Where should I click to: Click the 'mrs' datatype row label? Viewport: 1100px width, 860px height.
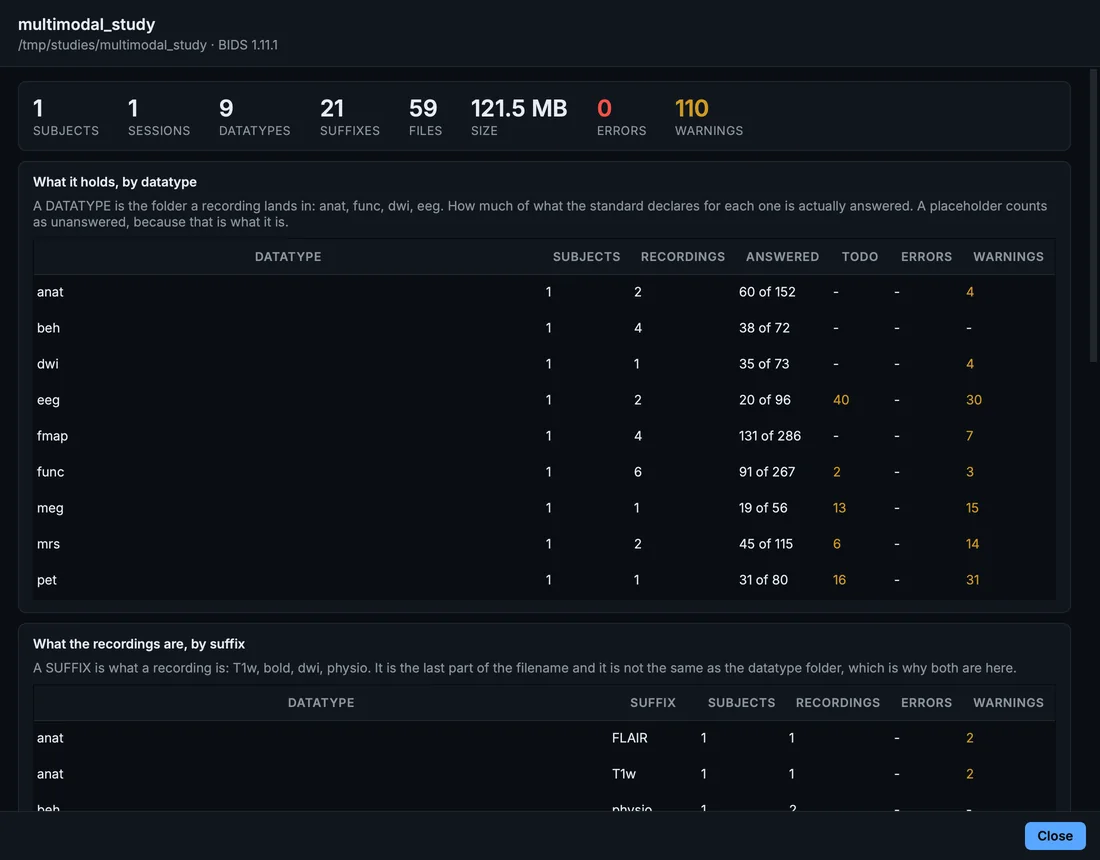tap(48, 544)
